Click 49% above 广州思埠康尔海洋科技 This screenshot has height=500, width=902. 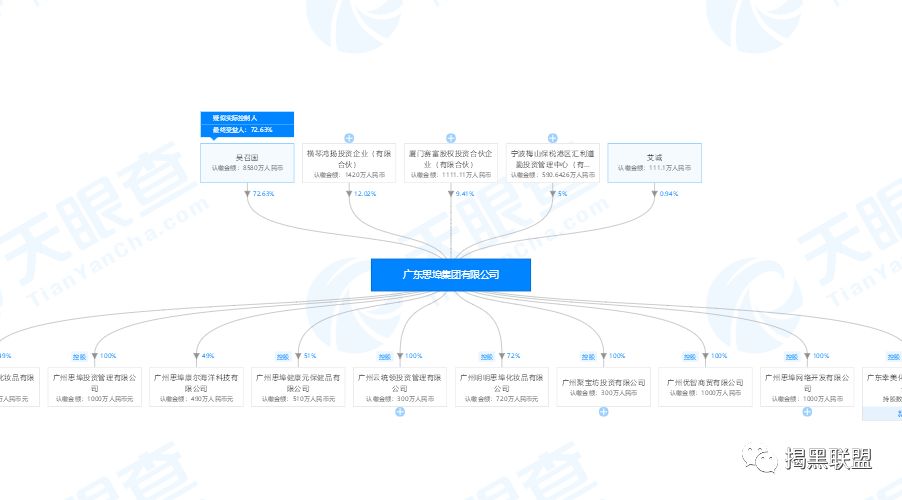pyautogui.click(x=208, y=356)
